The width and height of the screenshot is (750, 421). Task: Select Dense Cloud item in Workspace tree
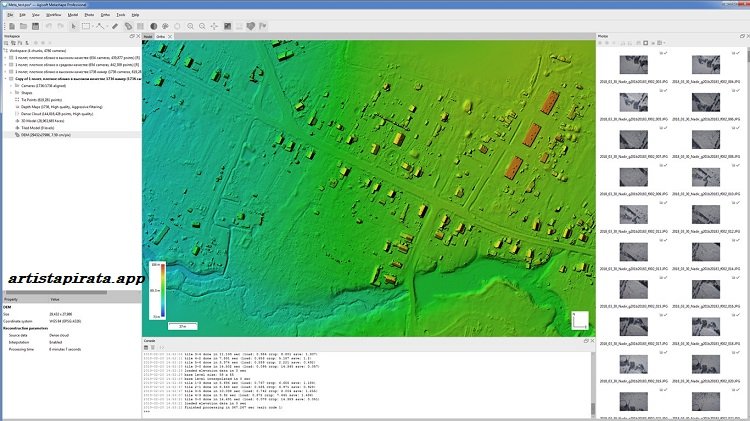tap(50, 115)
